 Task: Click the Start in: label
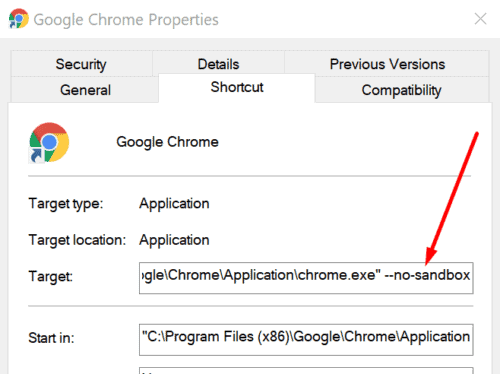pos(51,338)
